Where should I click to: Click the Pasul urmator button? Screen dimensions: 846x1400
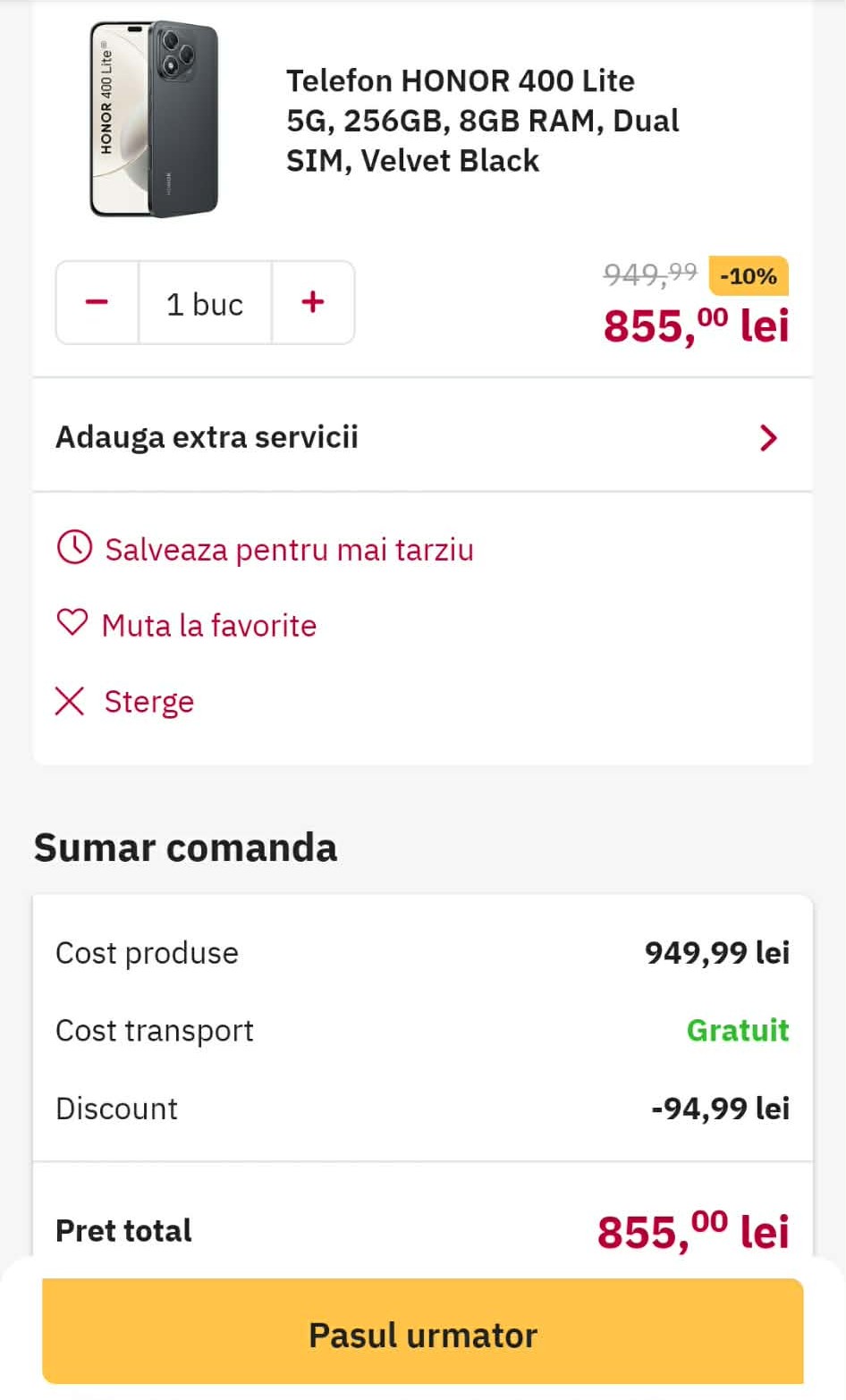click(x=423, y=1333)
